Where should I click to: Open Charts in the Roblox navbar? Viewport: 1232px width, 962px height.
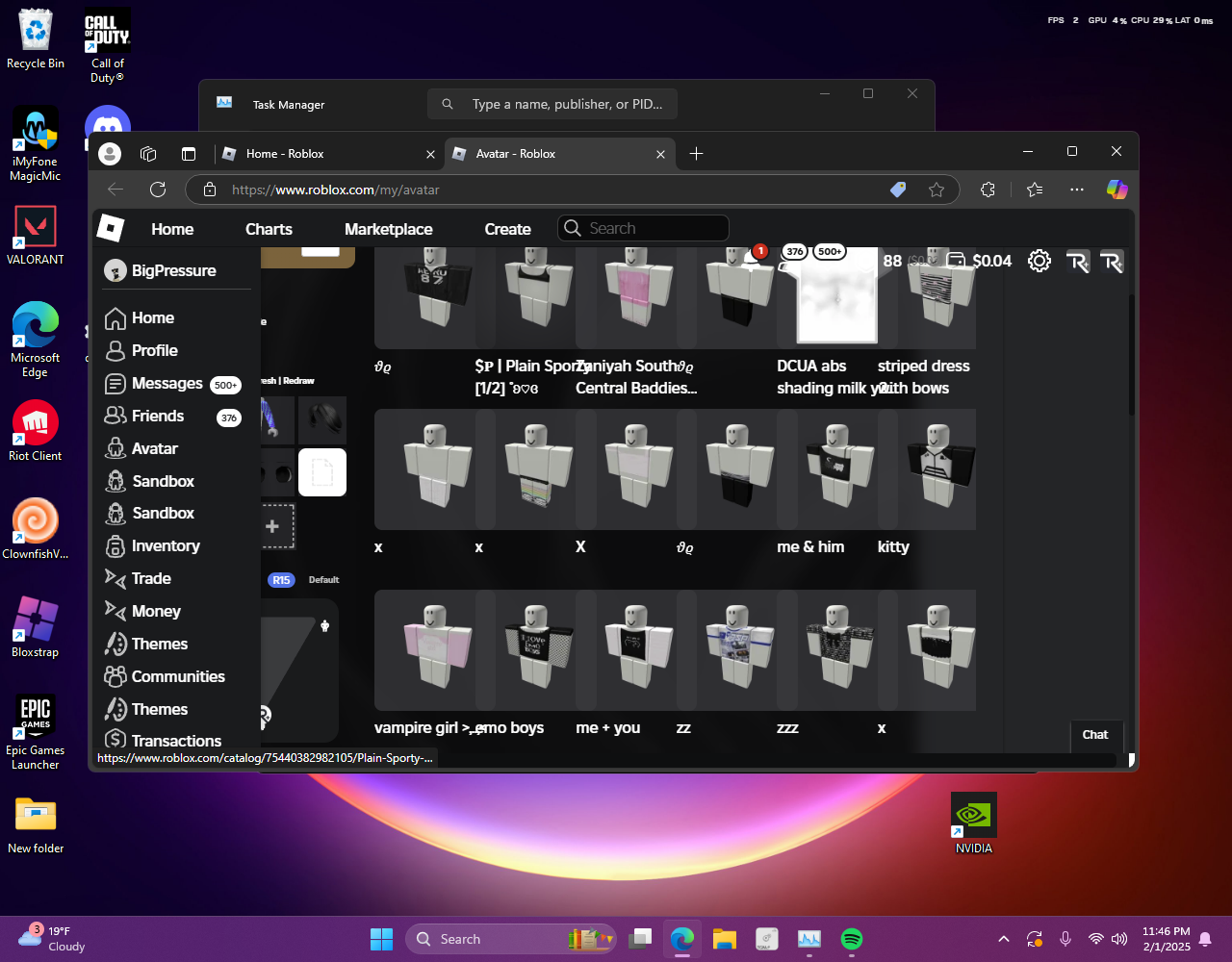pos(269,229)
